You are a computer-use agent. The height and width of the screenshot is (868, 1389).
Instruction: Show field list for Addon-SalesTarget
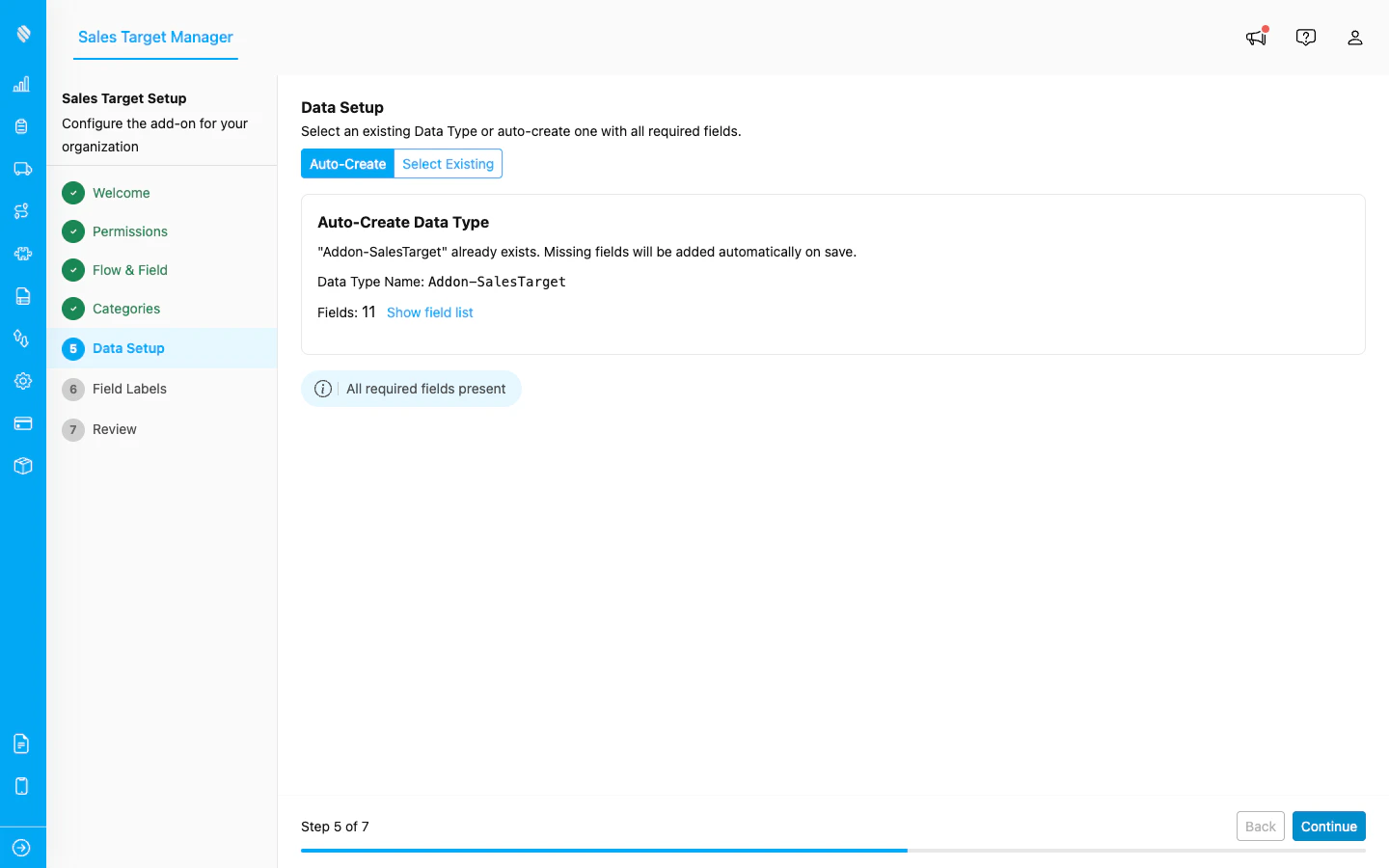click(x=429, y=312)
